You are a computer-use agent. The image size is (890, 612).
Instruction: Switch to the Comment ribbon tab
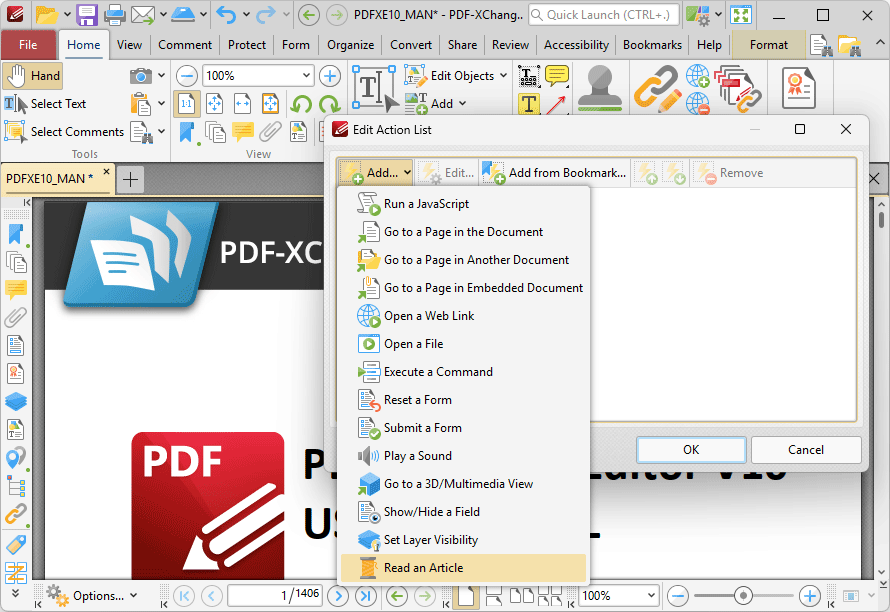click(x=184, y=45)
